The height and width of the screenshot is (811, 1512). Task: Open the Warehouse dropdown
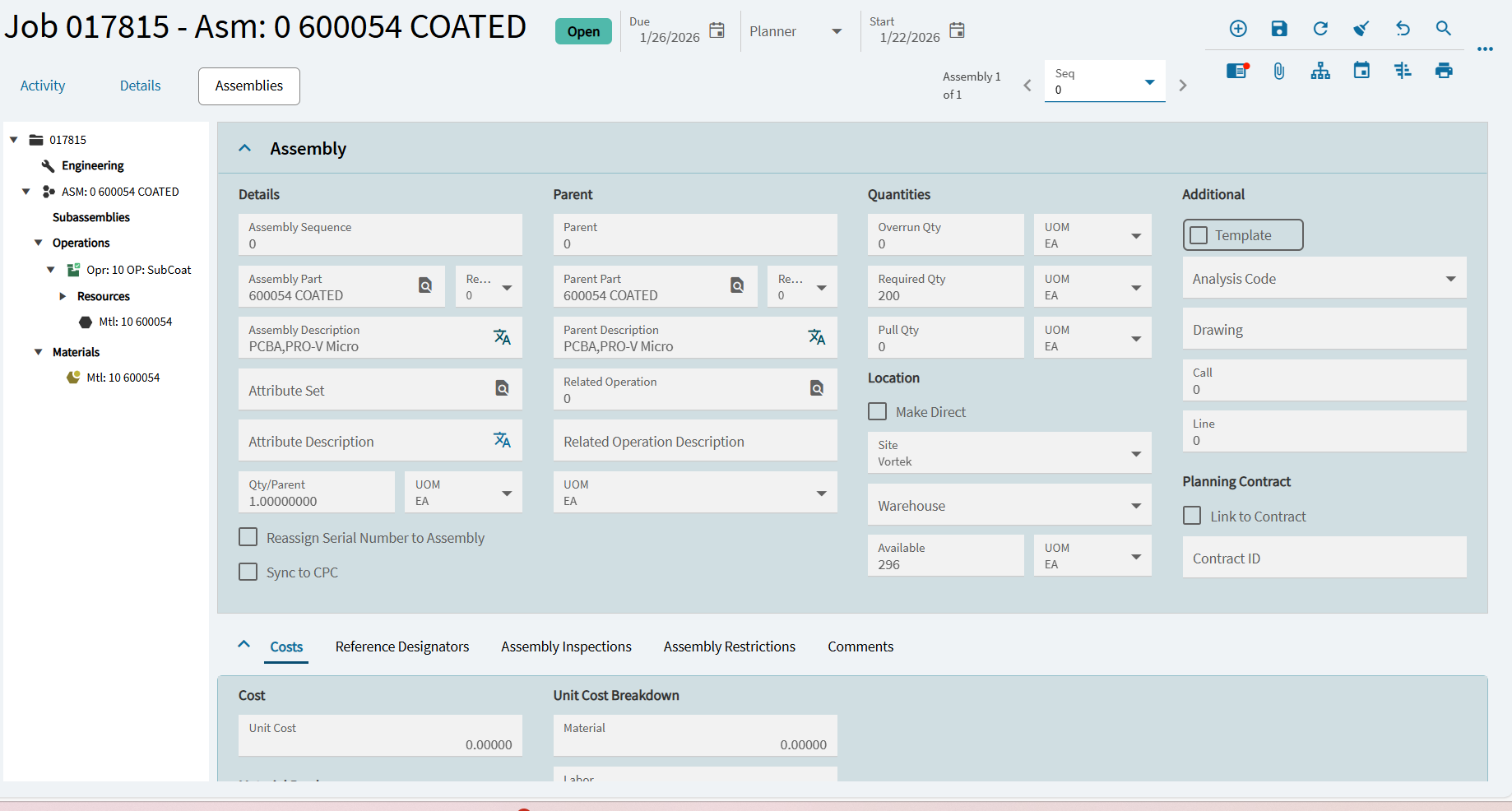coord(1135,506)
